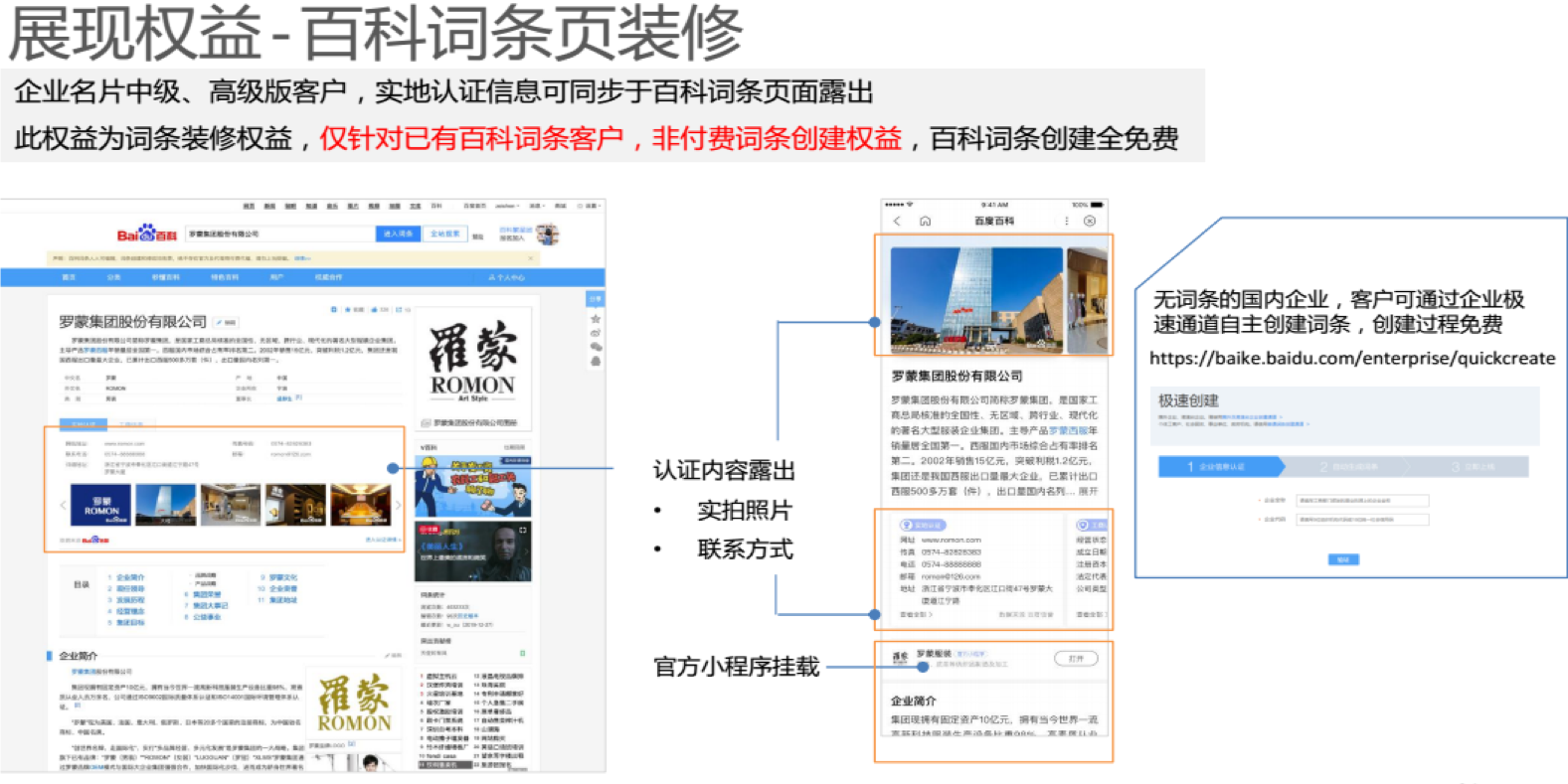
Task: Click the small blue submit button below the quick-create form
Action: click(1342, 559)
